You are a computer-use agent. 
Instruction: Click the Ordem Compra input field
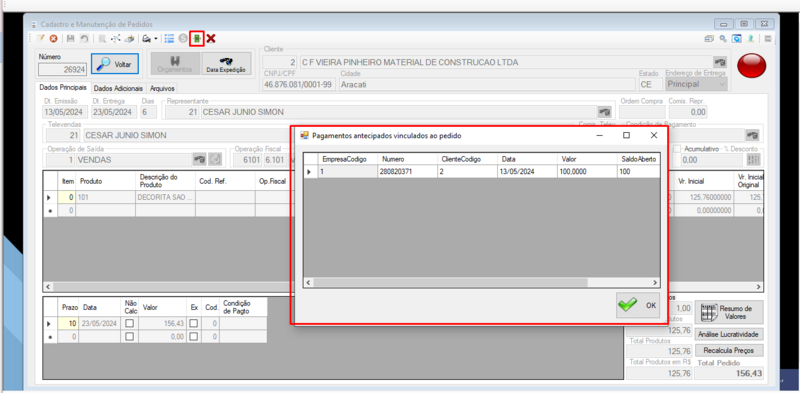[642, 112]
